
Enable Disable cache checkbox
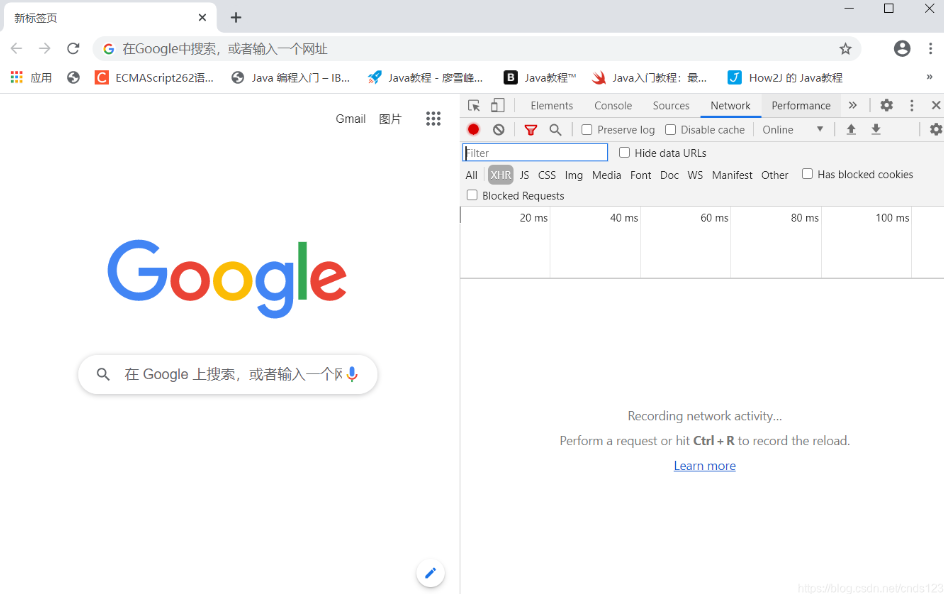670,129
